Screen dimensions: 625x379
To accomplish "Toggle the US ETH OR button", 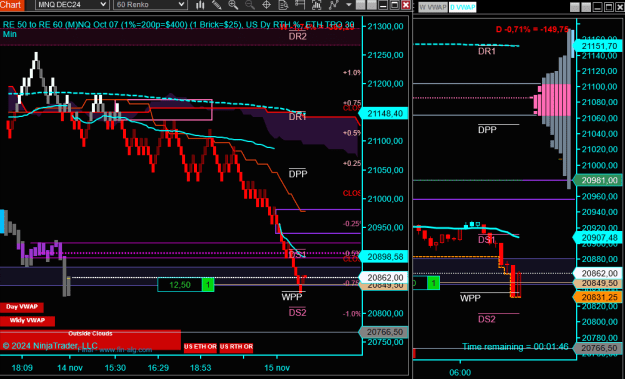I will tap(200, 347).
